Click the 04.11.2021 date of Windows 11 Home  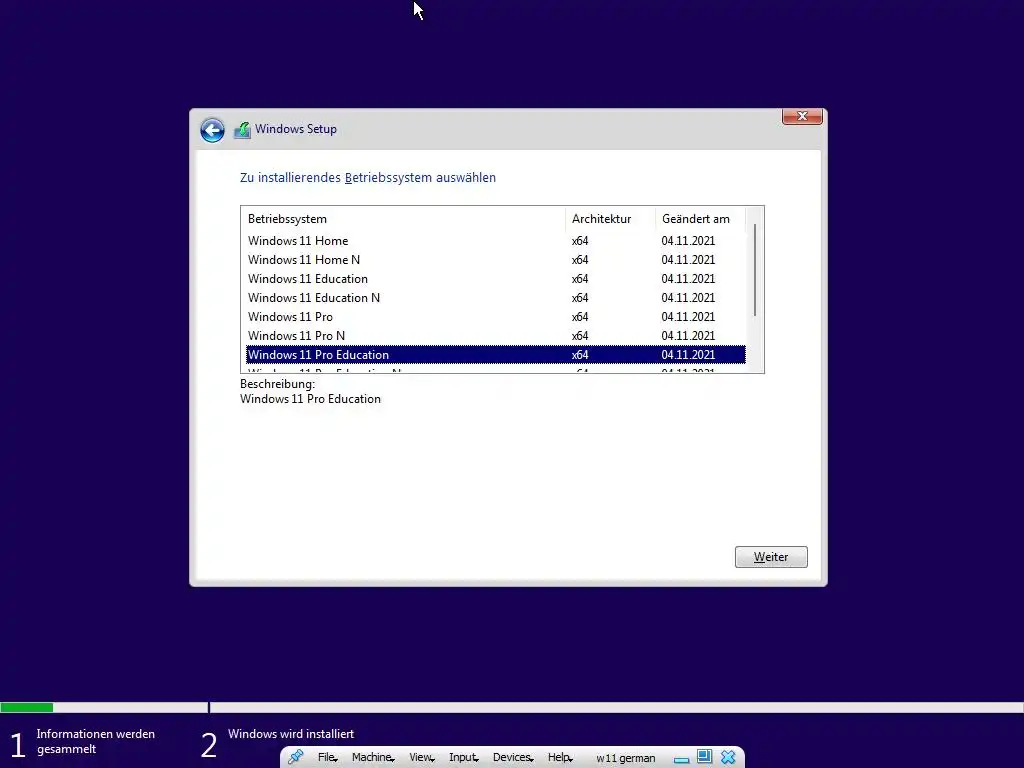pyautogui.click(x=688, y=241)
